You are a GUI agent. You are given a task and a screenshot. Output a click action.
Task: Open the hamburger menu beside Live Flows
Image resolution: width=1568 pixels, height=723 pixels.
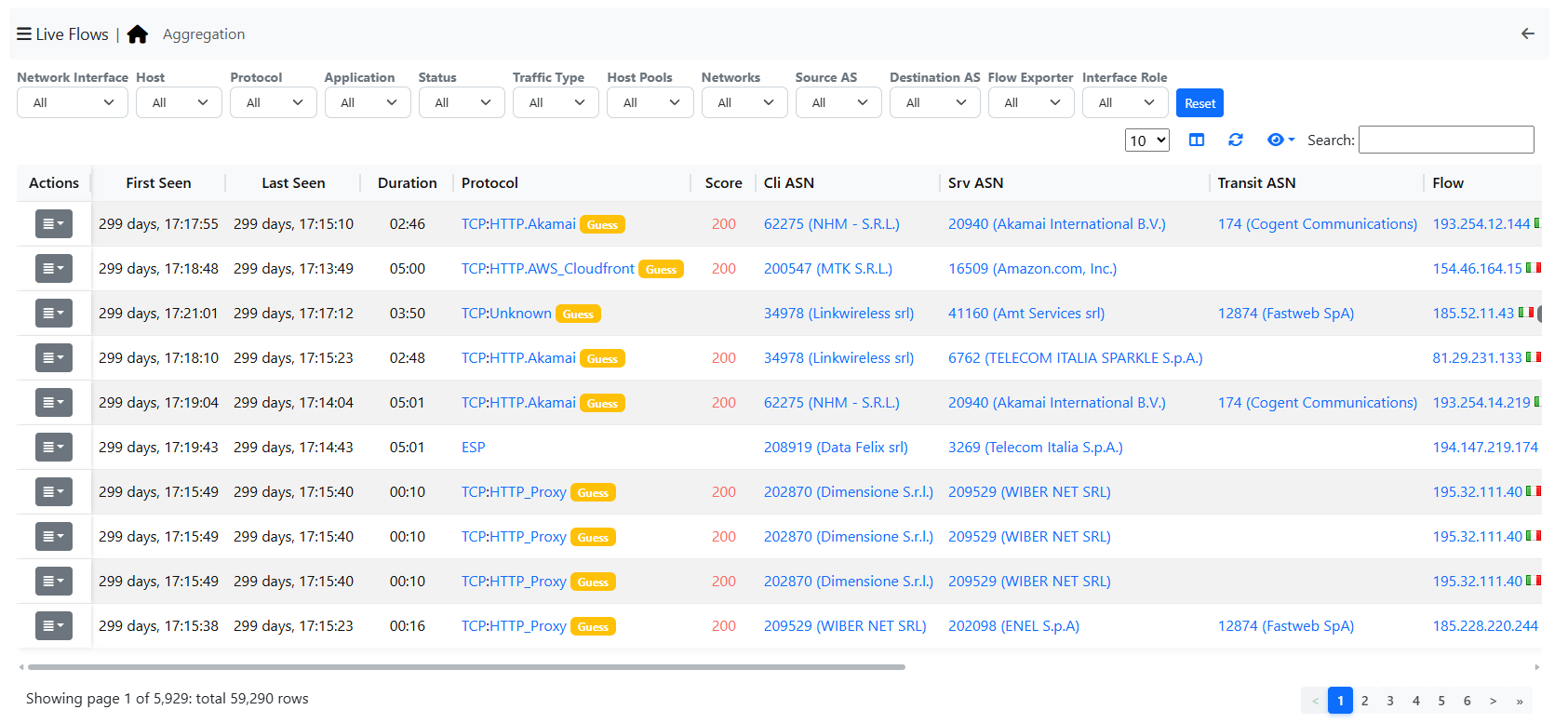coord(24,34)
